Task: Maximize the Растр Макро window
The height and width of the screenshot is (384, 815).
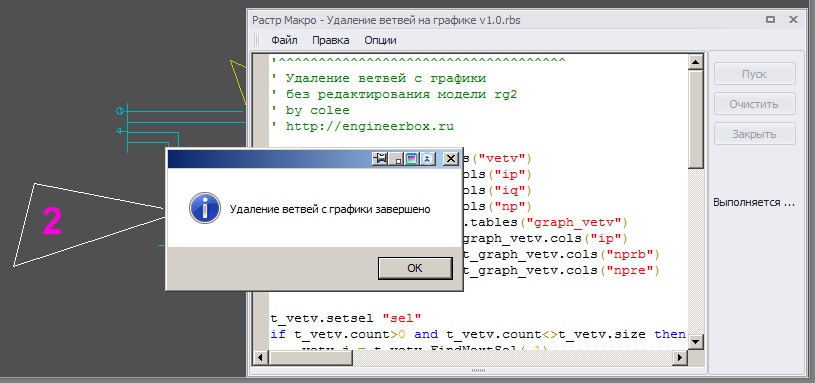Action: tap(770, 20)
